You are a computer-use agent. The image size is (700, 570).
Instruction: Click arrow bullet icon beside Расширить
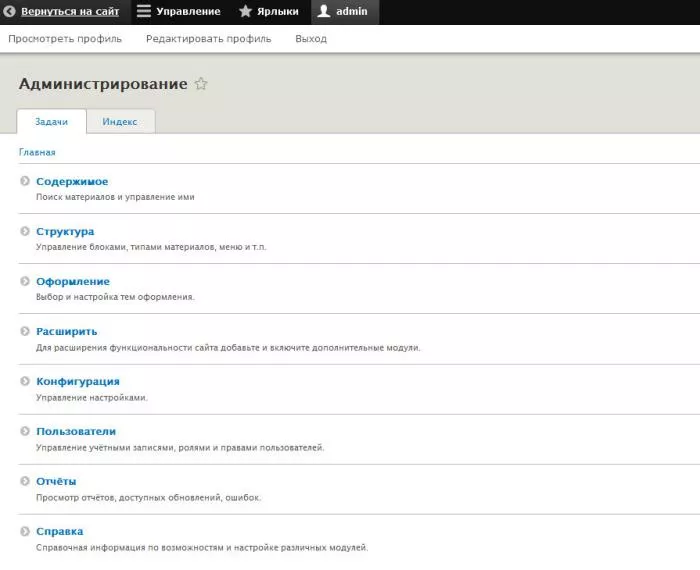(x=25, y=331)
